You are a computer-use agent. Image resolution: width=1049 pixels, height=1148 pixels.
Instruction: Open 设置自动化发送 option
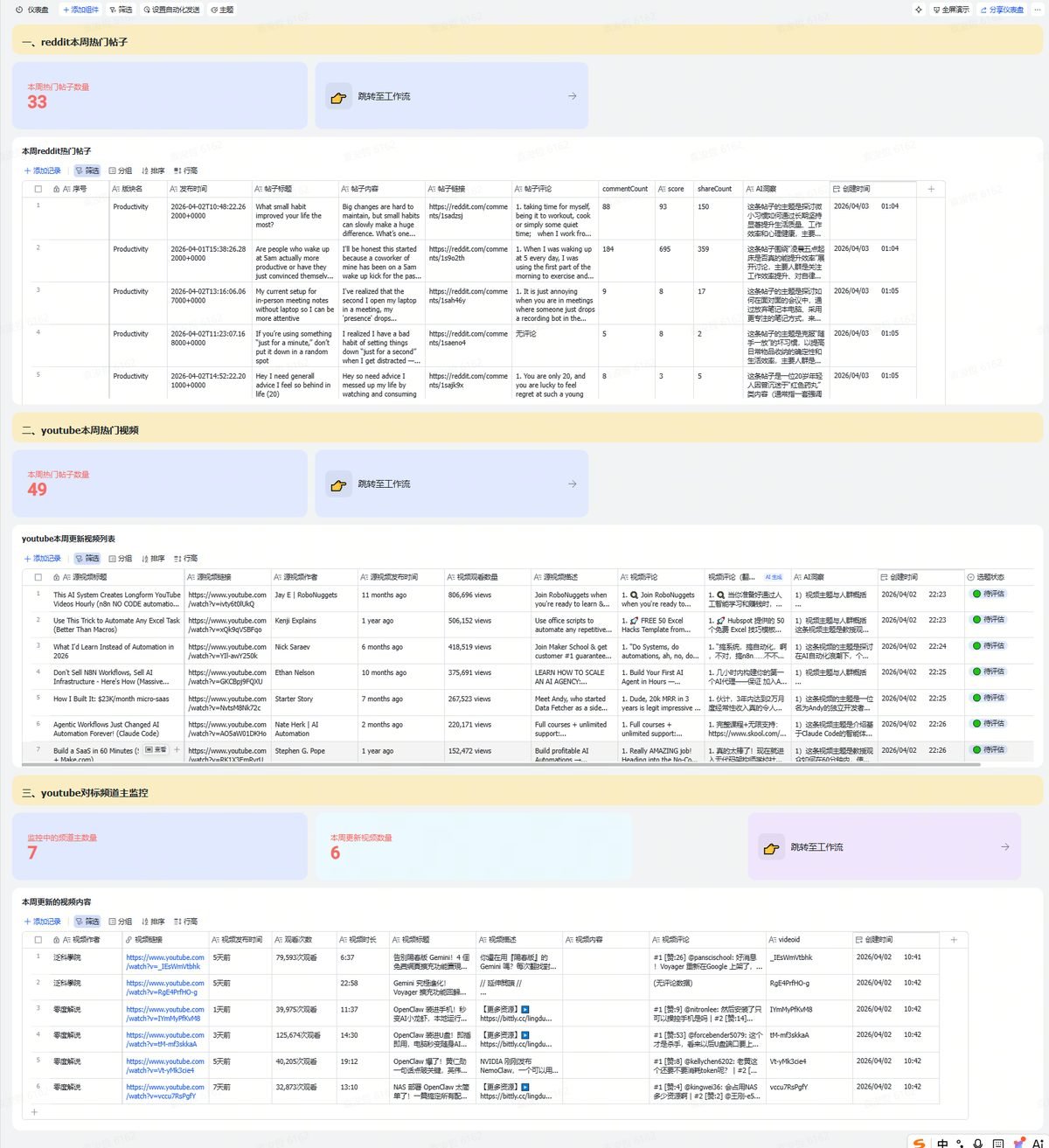click(171, 10)
